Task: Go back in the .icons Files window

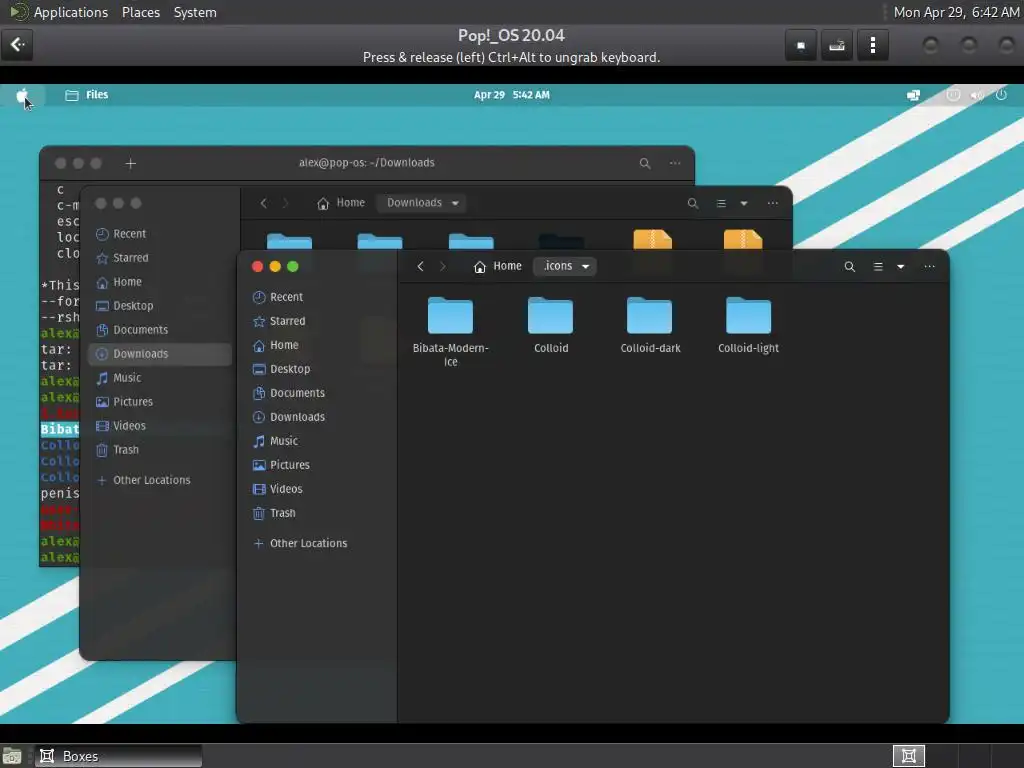Action: (x=421, y=266)
